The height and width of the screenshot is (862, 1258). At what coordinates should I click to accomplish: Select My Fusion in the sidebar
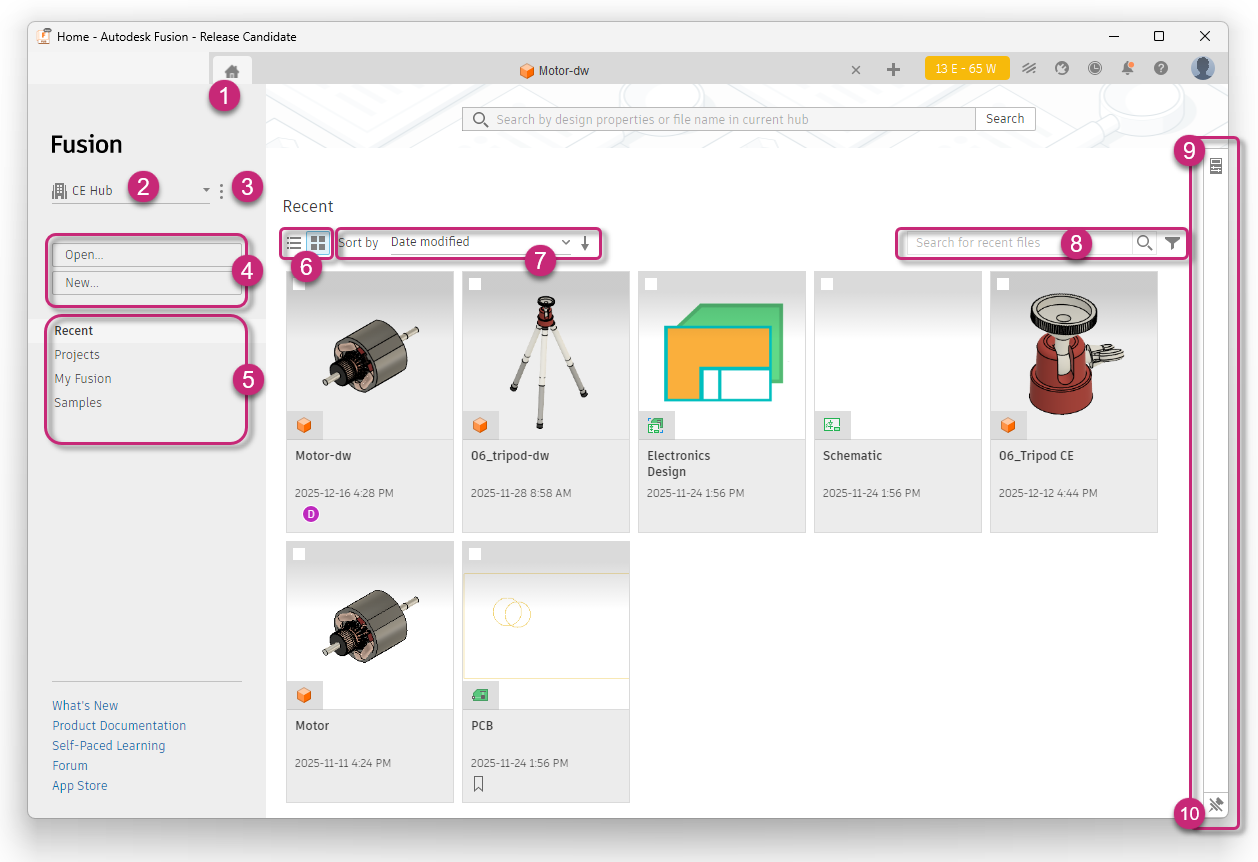[x=83, y=379]
